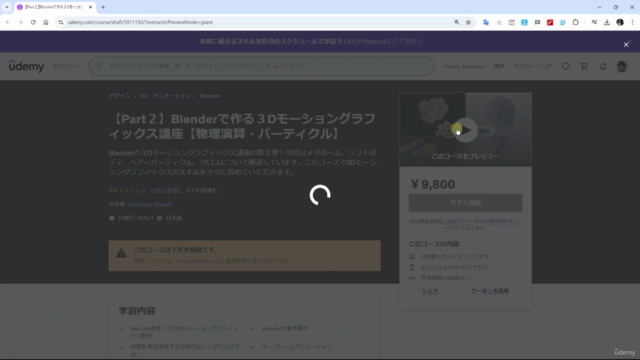The image size is (640, 360).
Task: Click the light-blue square extension icon
Action: pyautogui.click(x=524, y=22)
